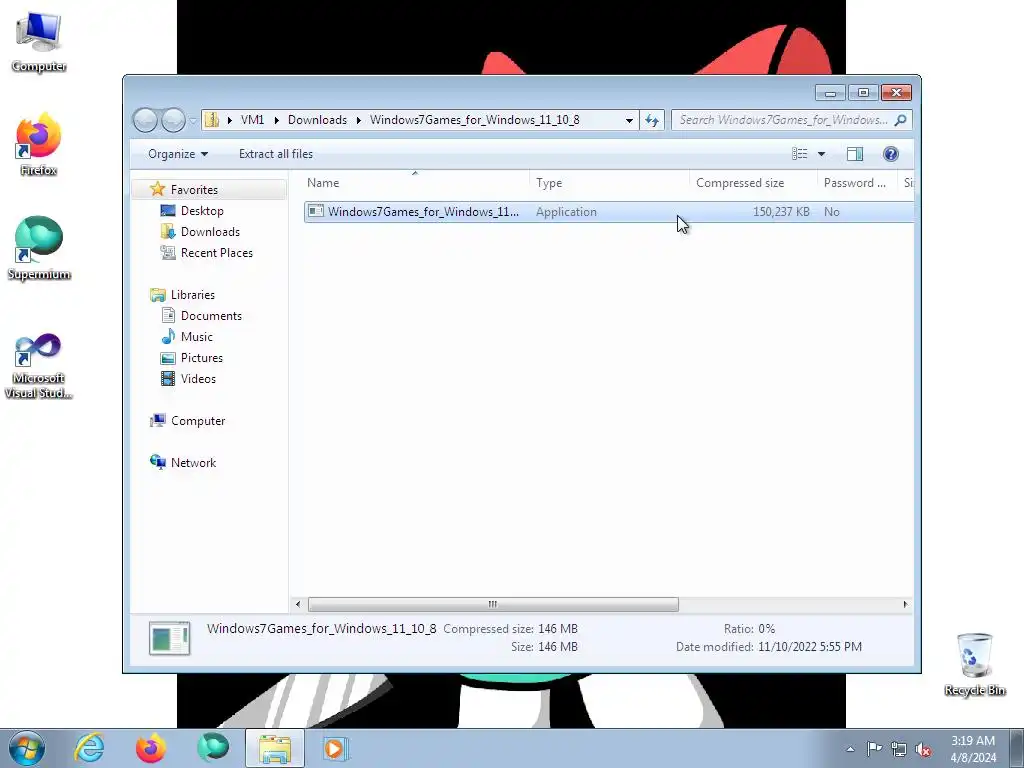Viewport: 1024px width, 768px height.
Task: Open Supermium from taskbar
Action: coord(212,748)
